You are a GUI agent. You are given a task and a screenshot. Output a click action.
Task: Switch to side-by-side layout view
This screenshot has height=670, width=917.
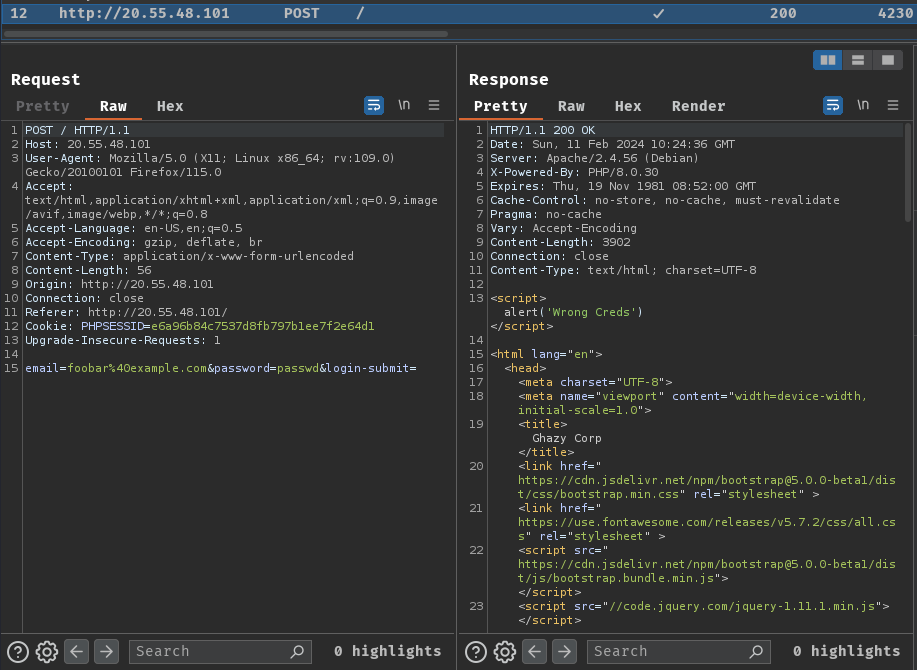coord(828,60)
